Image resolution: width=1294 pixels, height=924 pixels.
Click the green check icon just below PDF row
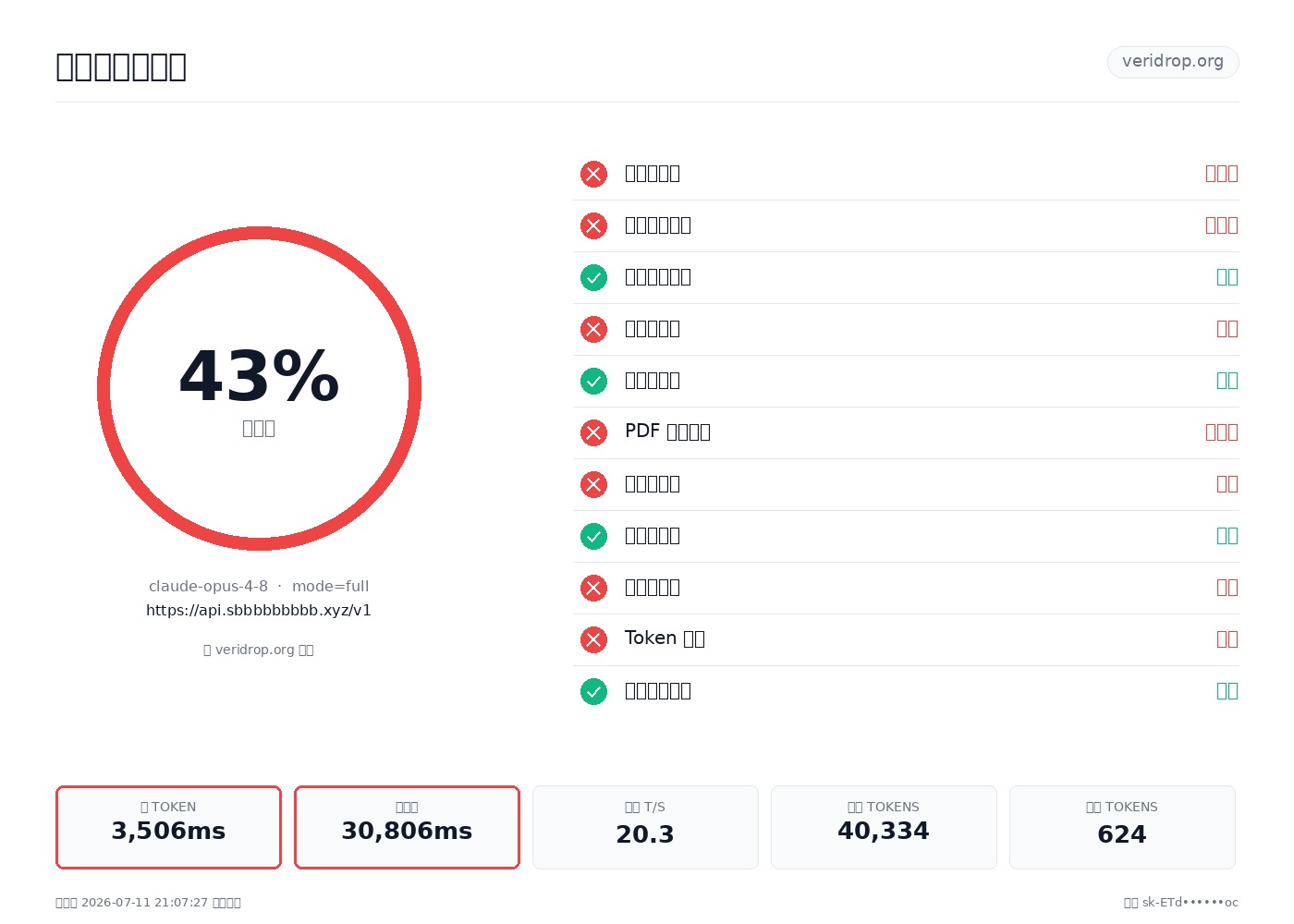click(593, 536)
